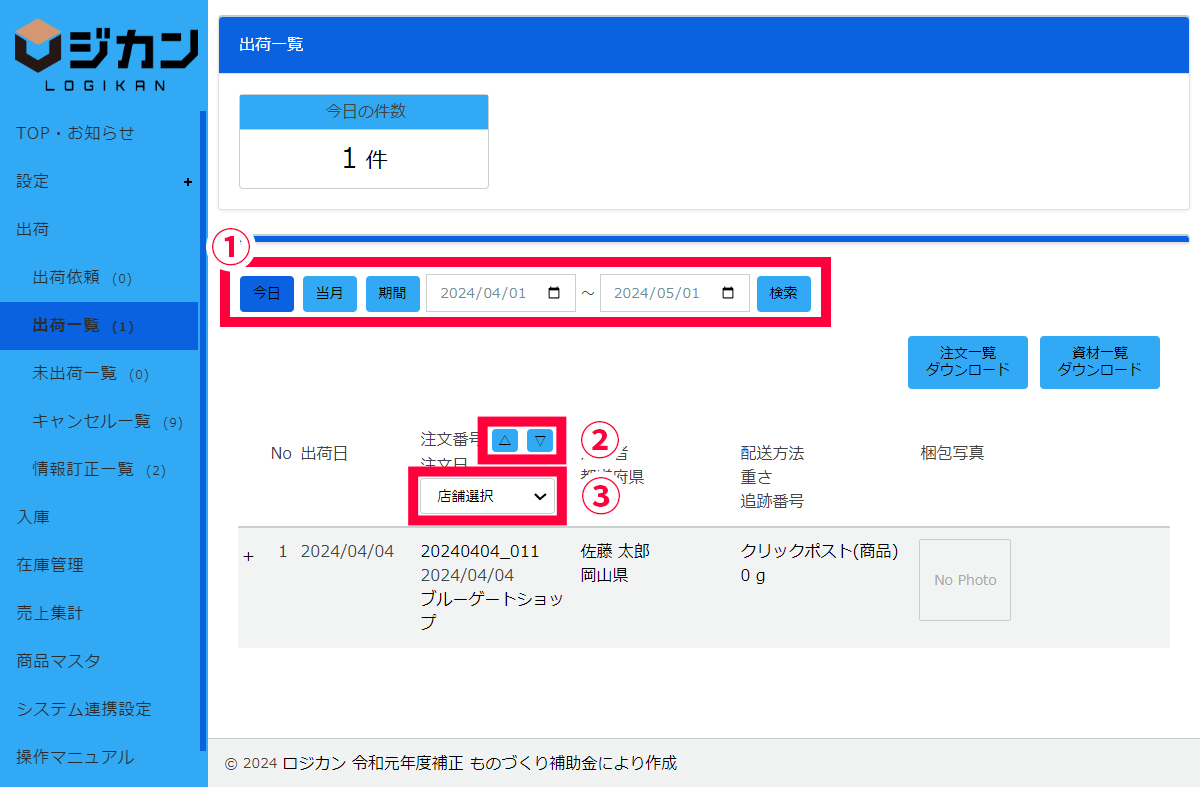1200x787 pixels.
Task: Expand the 設定 menu plus icon
Action: click(x=187, y=182)
